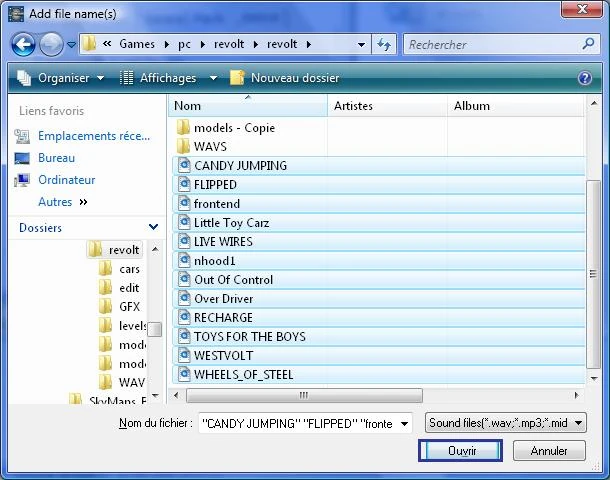Image resolution: width=610 pixels, height=480 pixels.
Task: Click the Forward navigation arrow button
Action: (51, 45)
